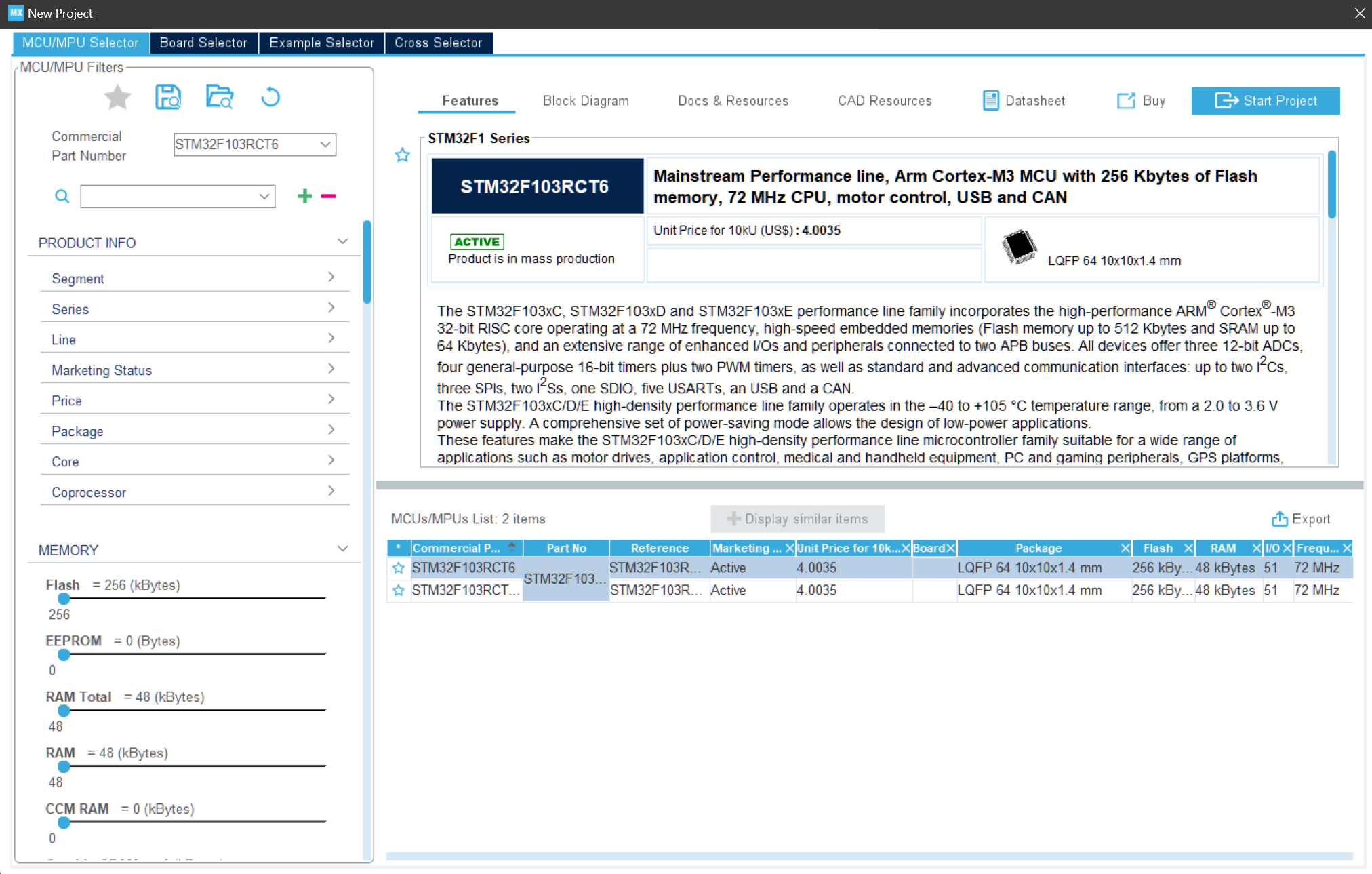
Task: Star the second STM32F103RCT row
Action: tap(399, 591)
